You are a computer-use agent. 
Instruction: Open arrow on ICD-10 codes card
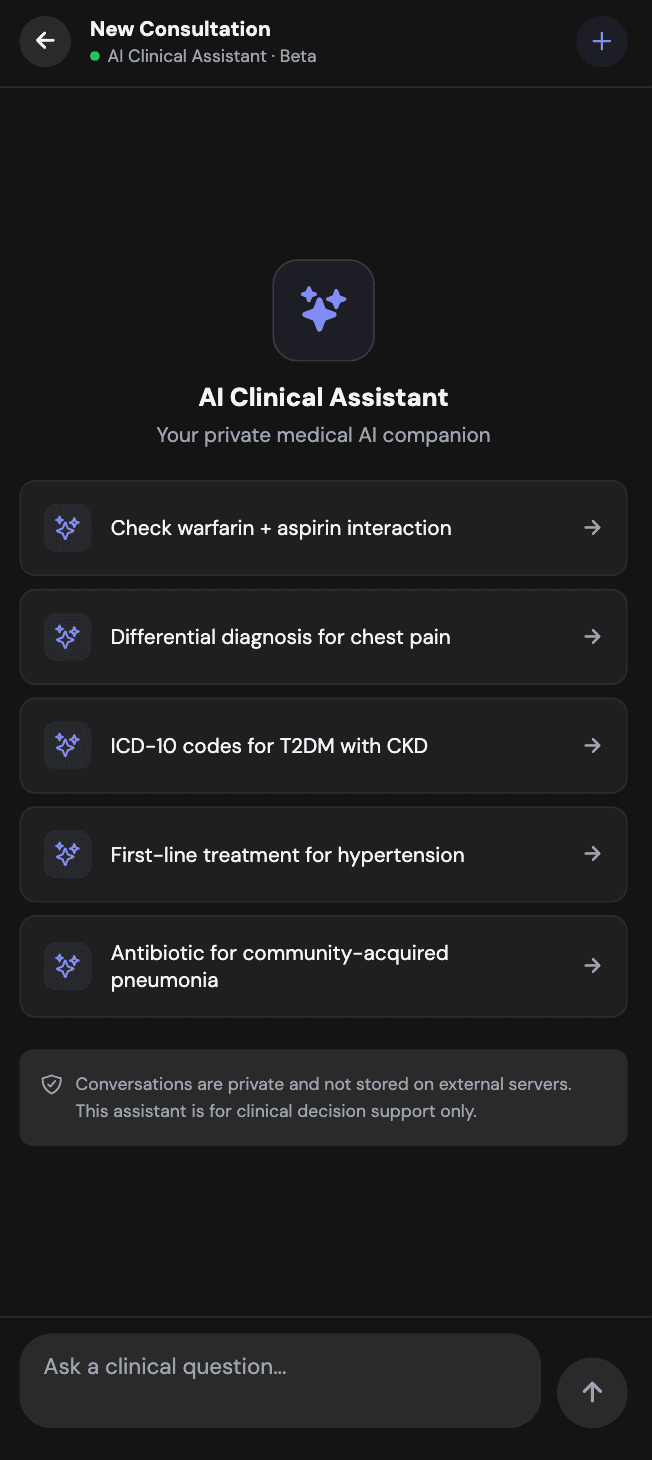(x=593, y=745)
